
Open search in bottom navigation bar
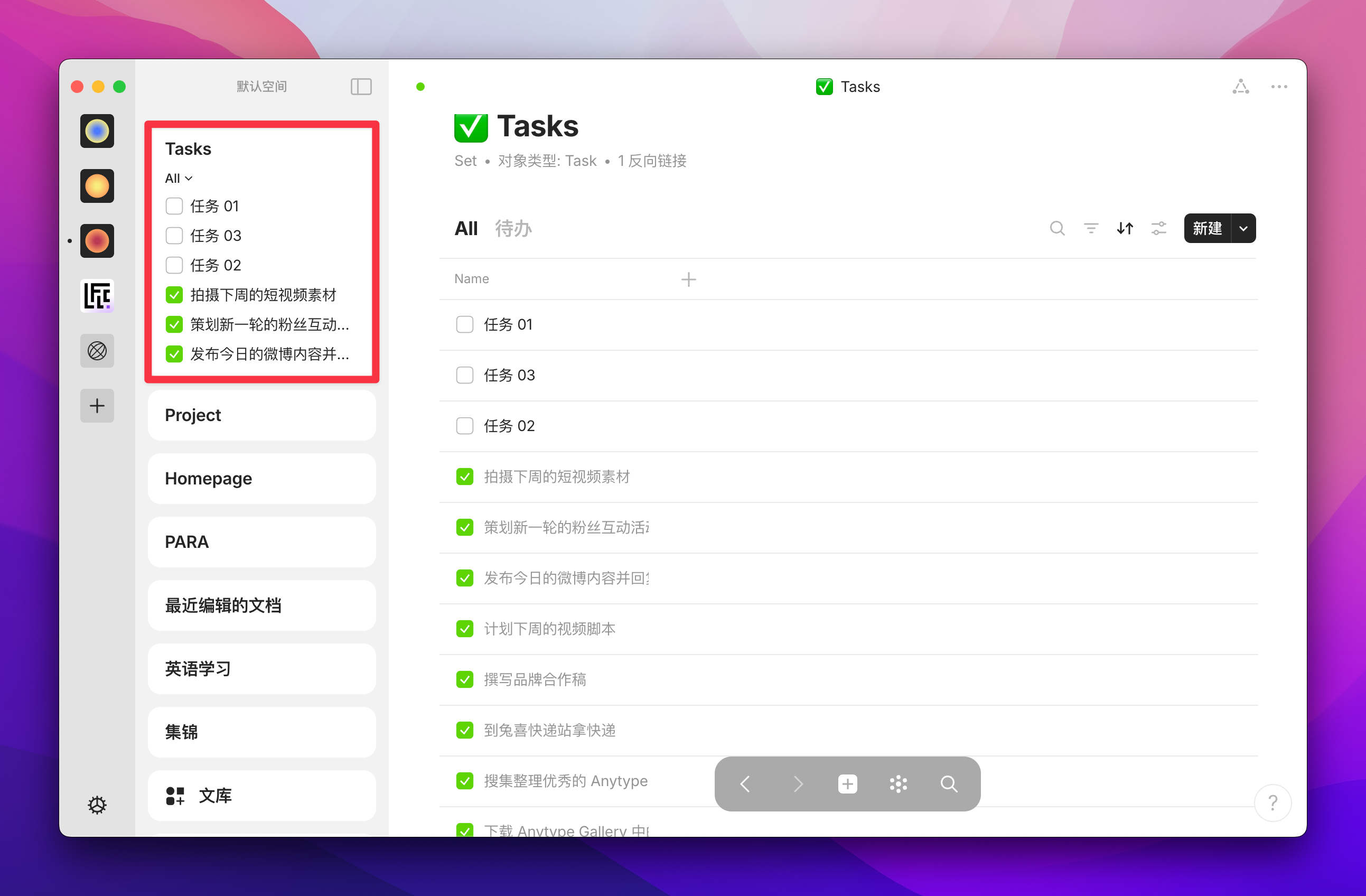pyautogui.click(x=949, y=784)
